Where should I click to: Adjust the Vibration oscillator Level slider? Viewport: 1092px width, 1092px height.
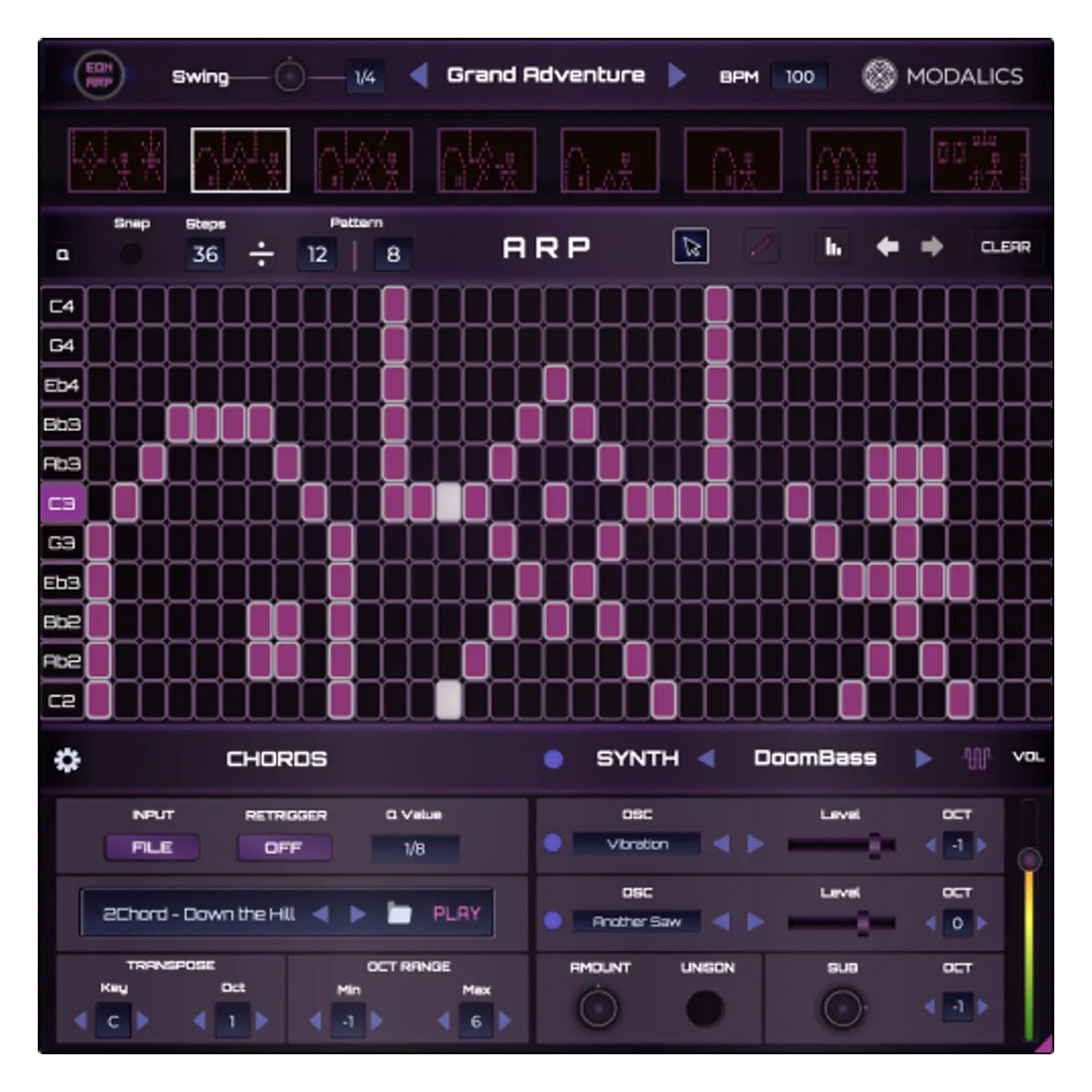point(841,845)
